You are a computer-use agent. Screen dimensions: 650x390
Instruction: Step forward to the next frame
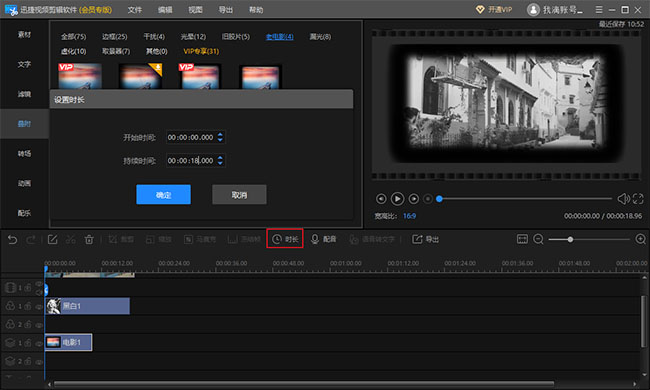pos(414,199)
